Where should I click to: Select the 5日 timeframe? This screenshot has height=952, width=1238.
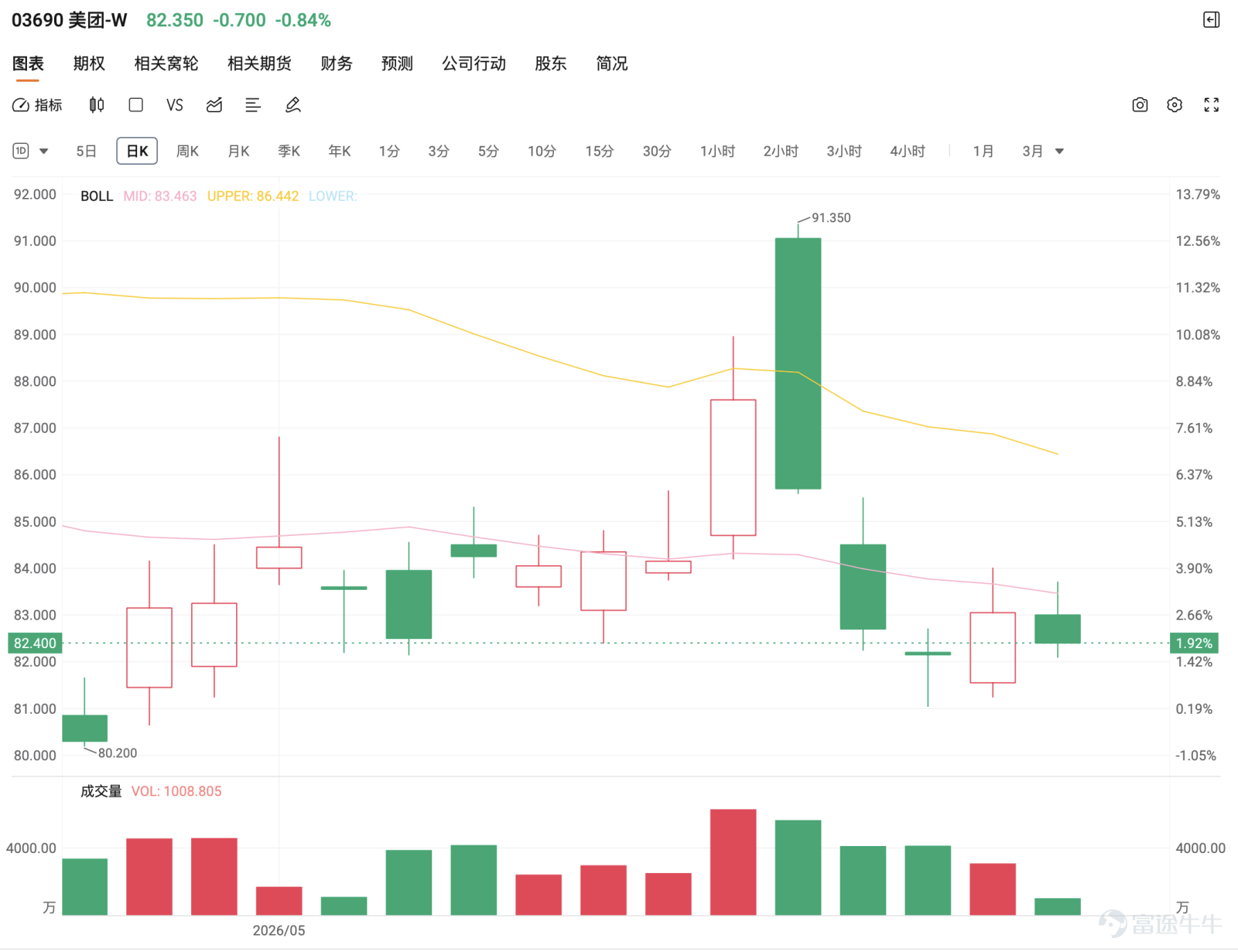coord(87,152)
